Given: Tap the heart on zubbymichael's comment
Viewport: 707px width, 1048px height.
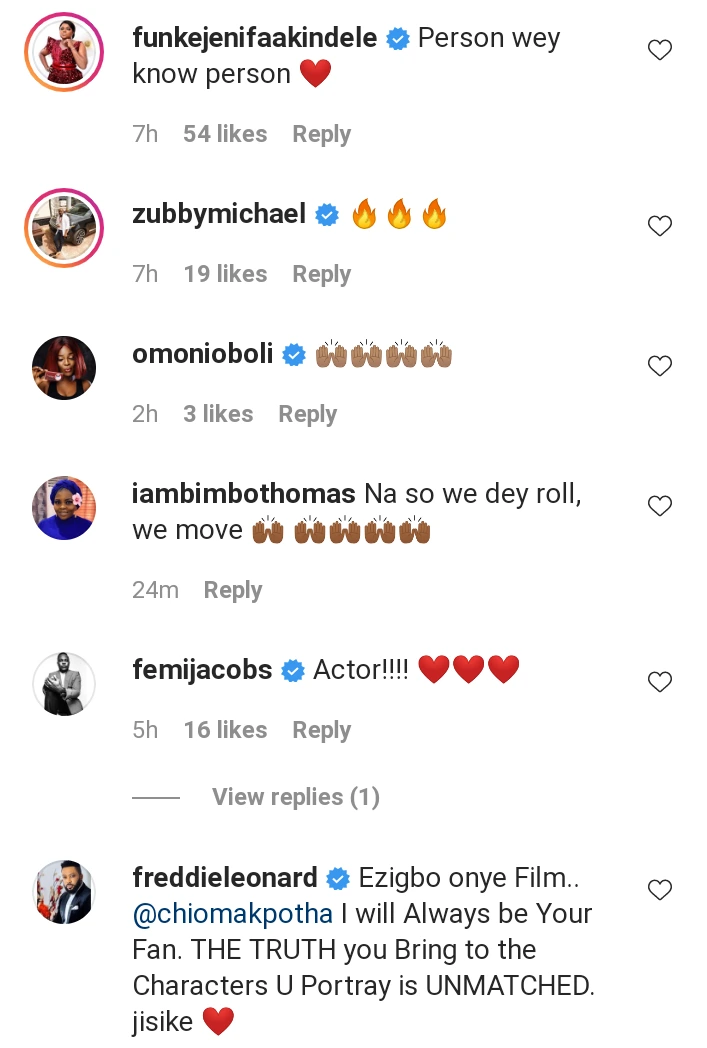Looking at the screenshot, I should (x=660, y=226).
